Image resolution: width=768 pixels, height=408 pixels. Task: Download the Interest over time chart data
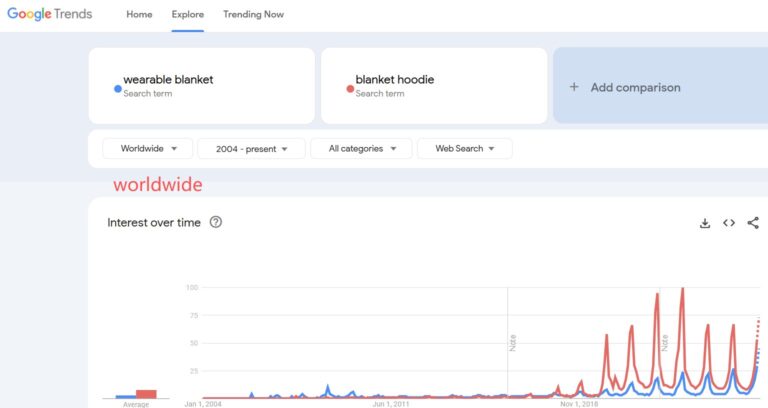click(x=705, y=223)
